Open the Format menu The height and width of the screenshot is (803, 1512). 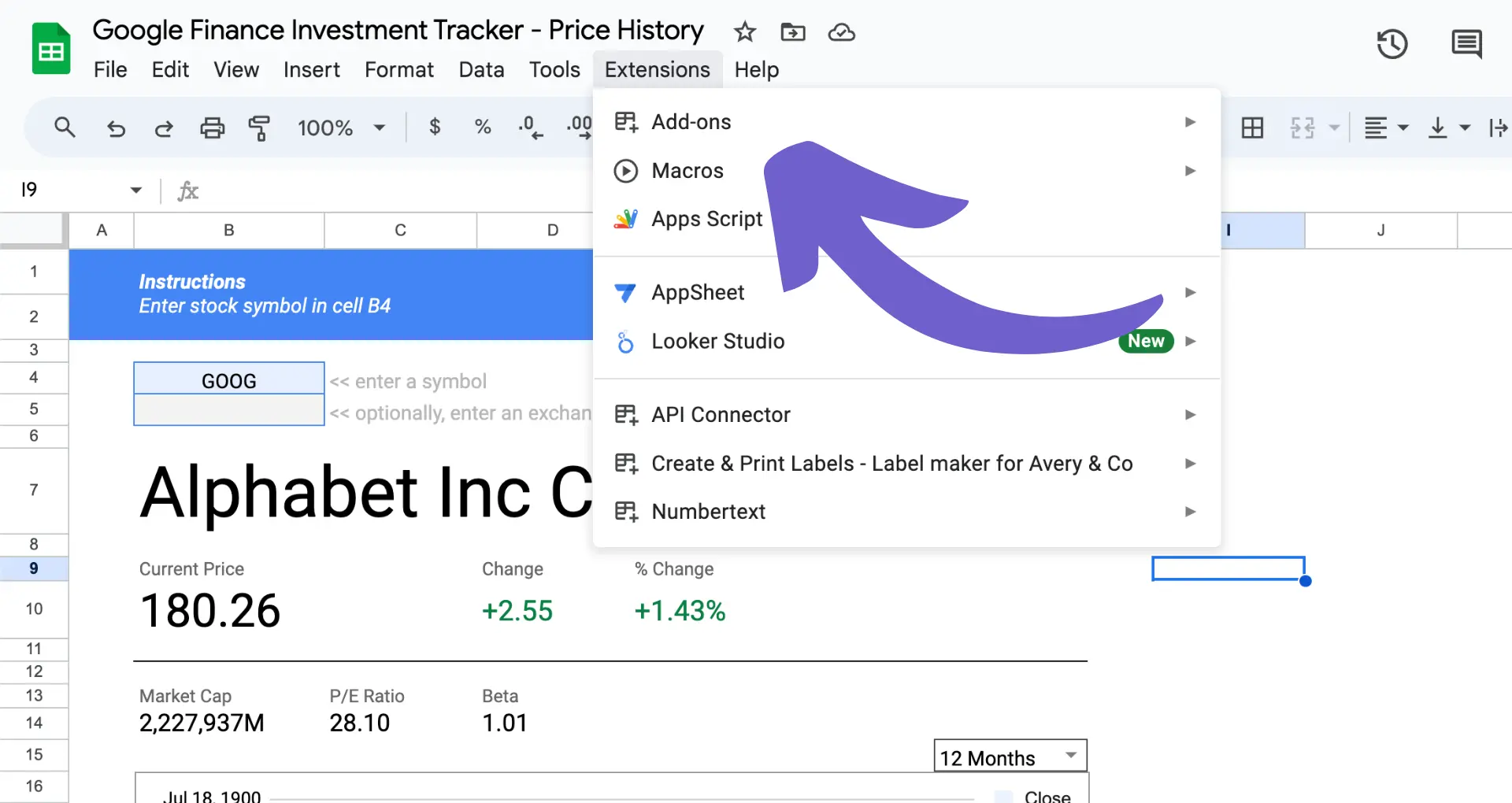click(x=399, y=70)
